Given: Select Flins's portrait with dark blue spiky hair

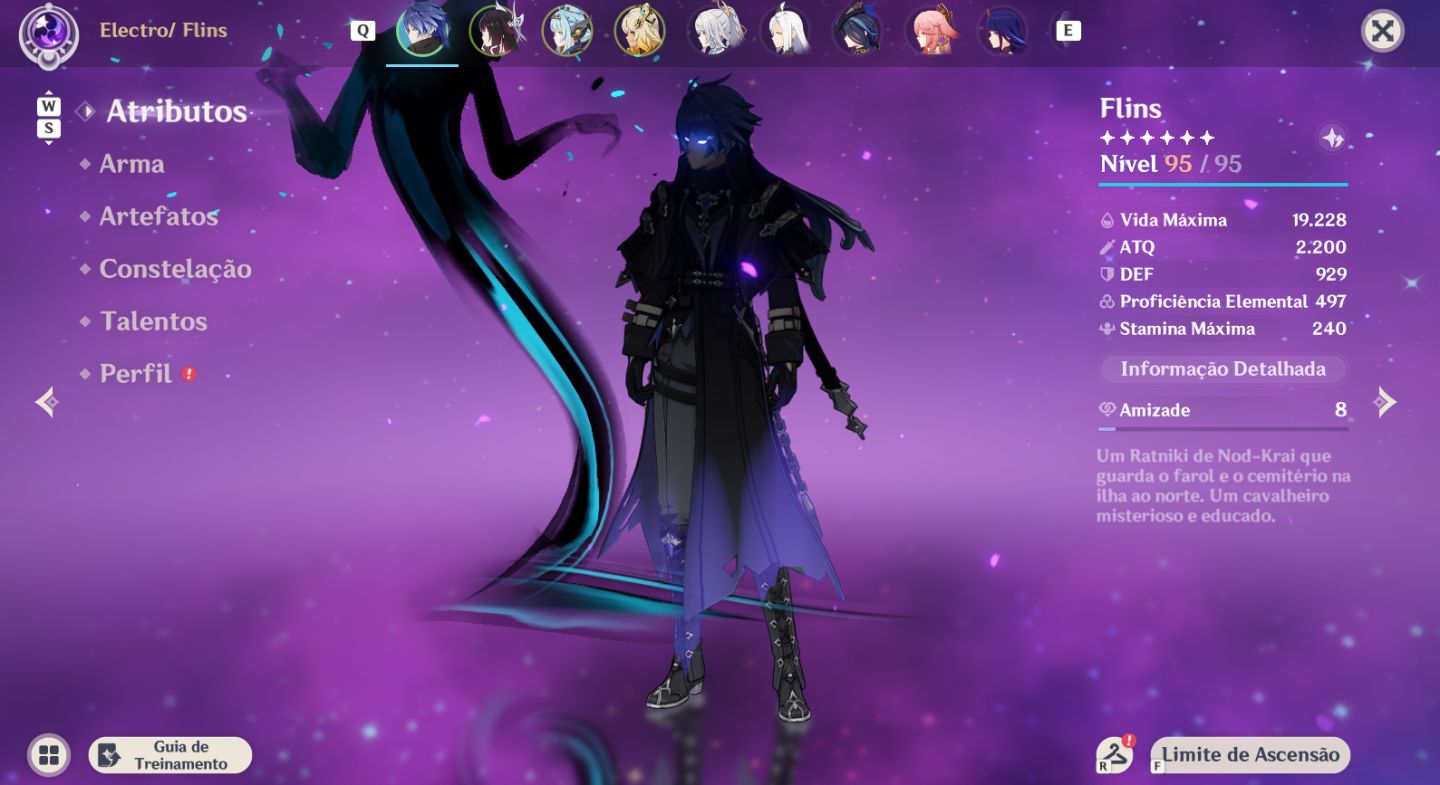Looking at the screenshot, I should (422, 31).
